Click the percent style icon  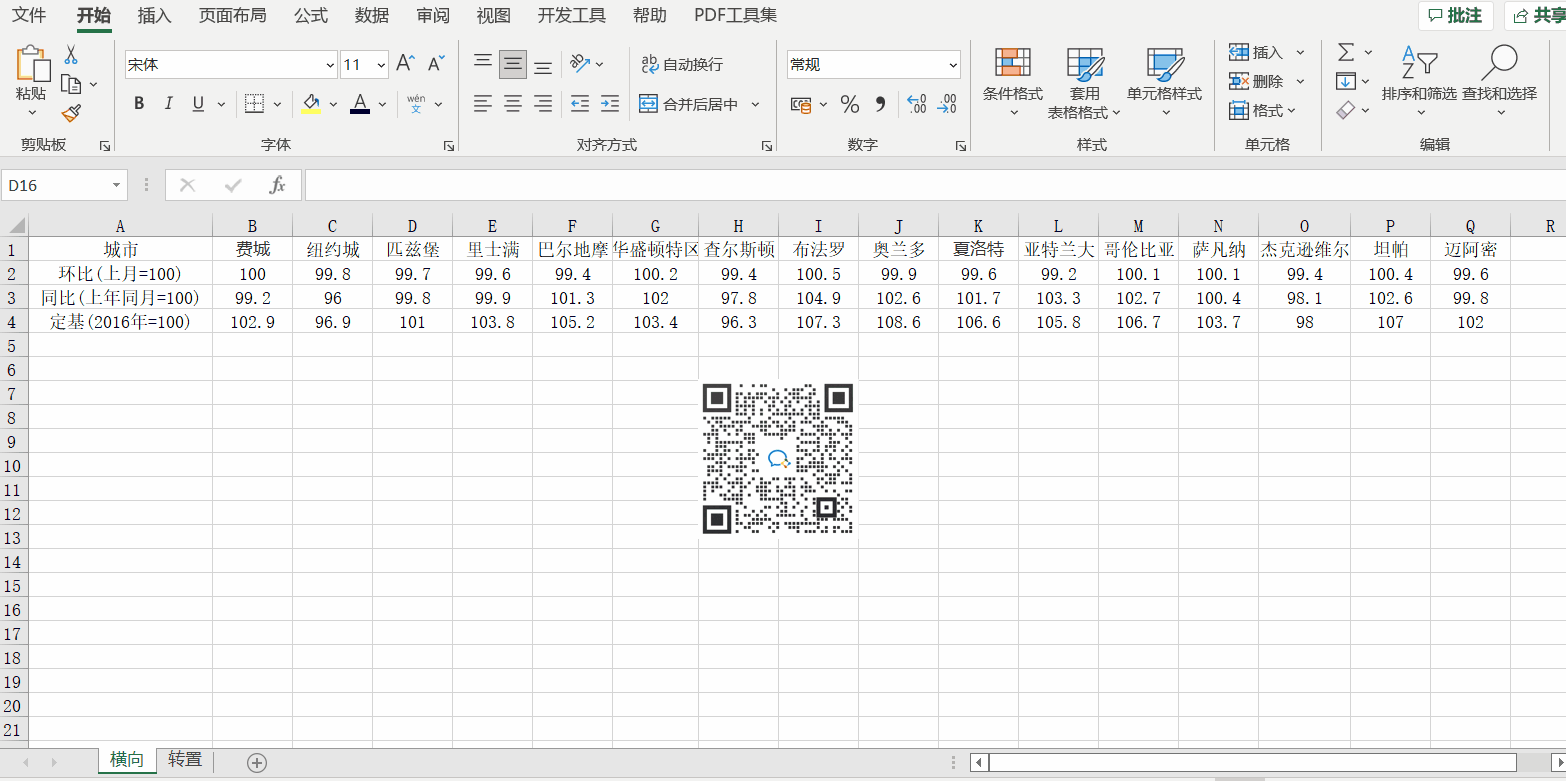(849, 104)
